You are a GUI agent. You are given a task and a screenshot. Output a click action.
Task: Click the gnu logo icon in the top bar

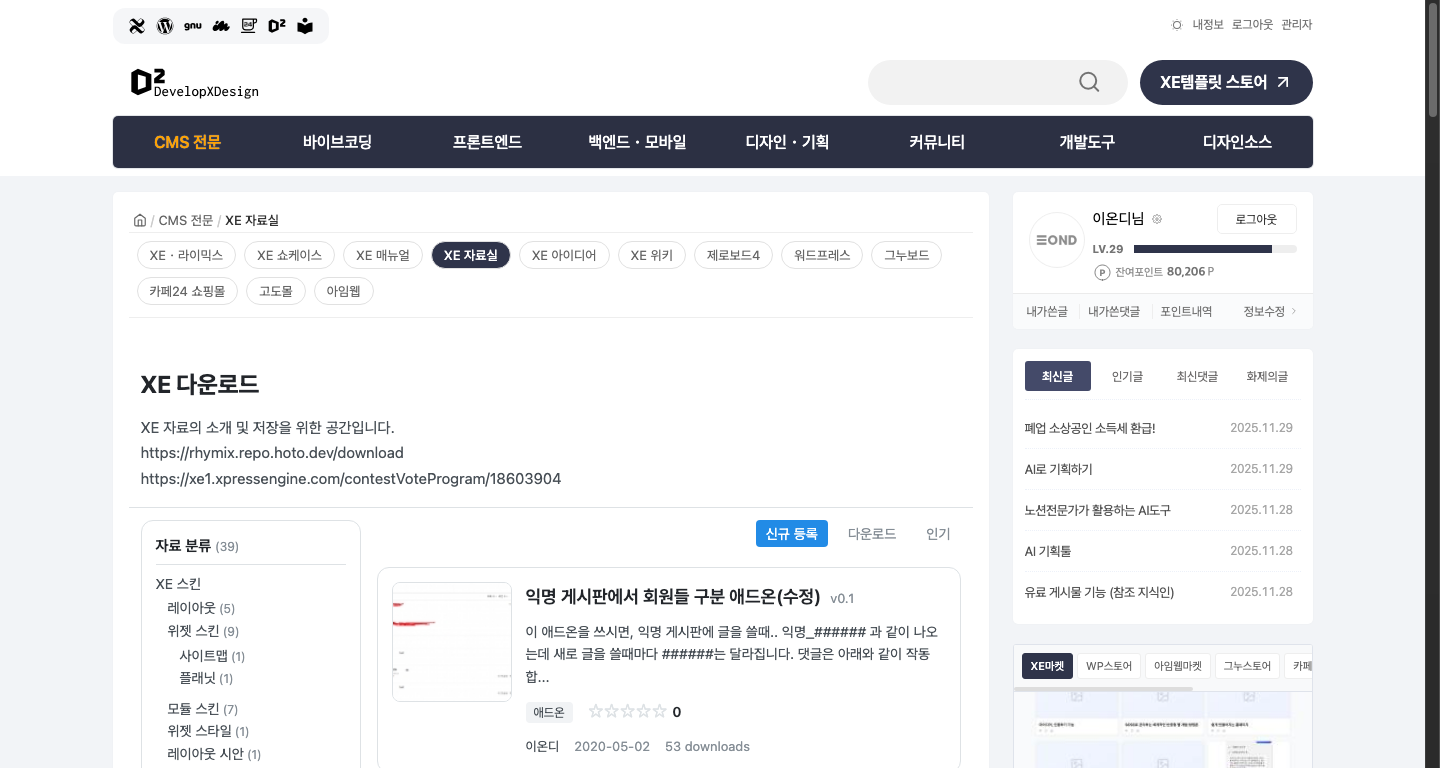pyautogui.click(x=193, y=26)
